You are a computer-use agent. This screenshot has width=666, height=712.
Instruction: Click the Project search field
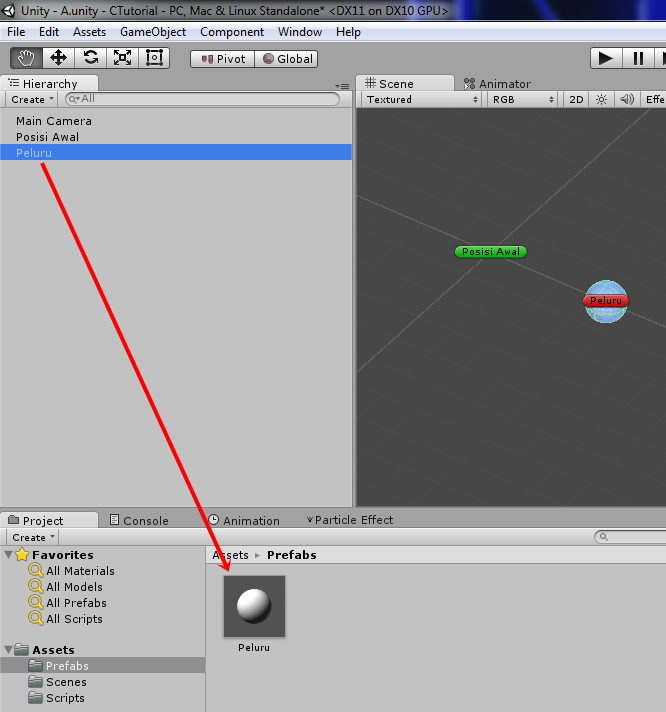[631, 537]
